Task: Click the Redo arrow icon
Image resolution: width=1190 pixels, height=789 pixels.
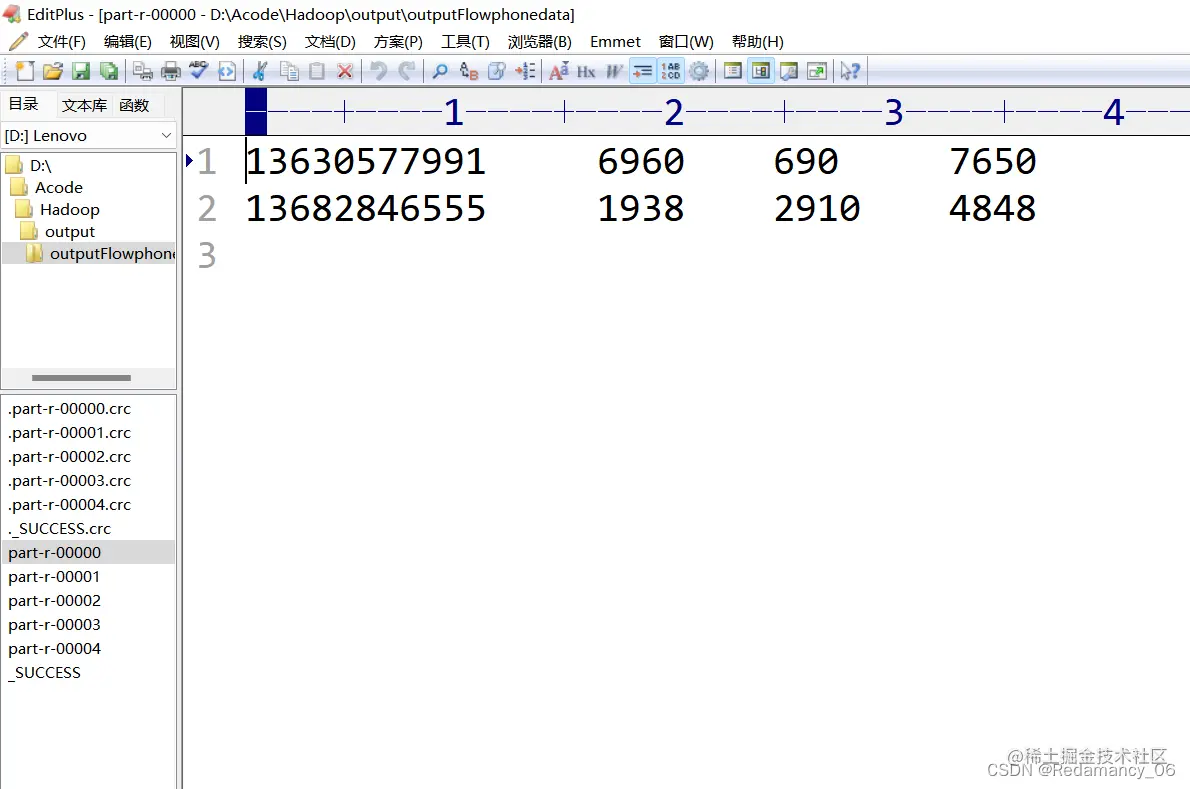Action: [407, 71]
